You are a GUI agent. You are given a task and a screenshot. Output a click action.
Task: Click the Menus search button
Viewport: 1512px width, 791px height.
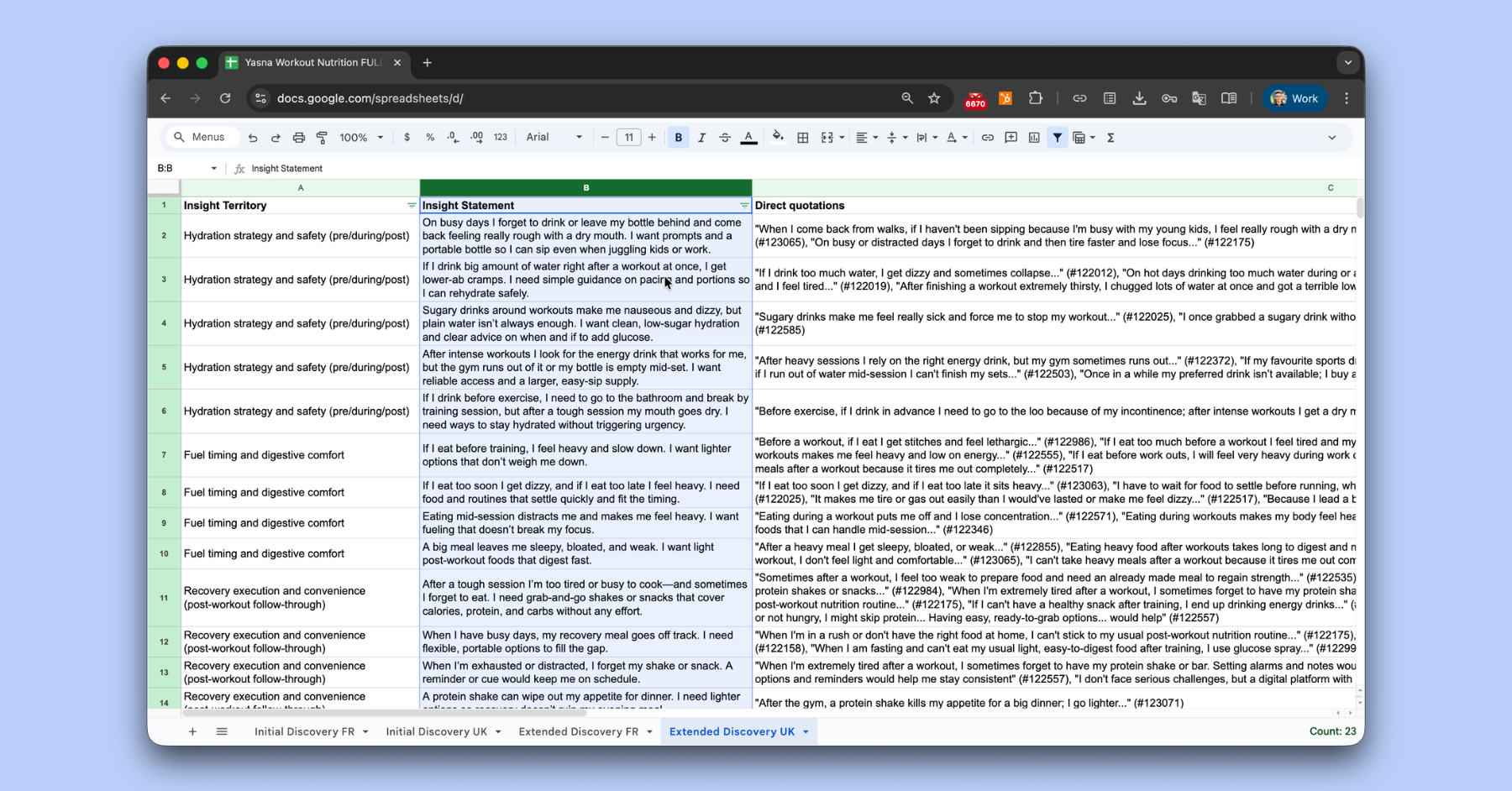tap(200, 138)
